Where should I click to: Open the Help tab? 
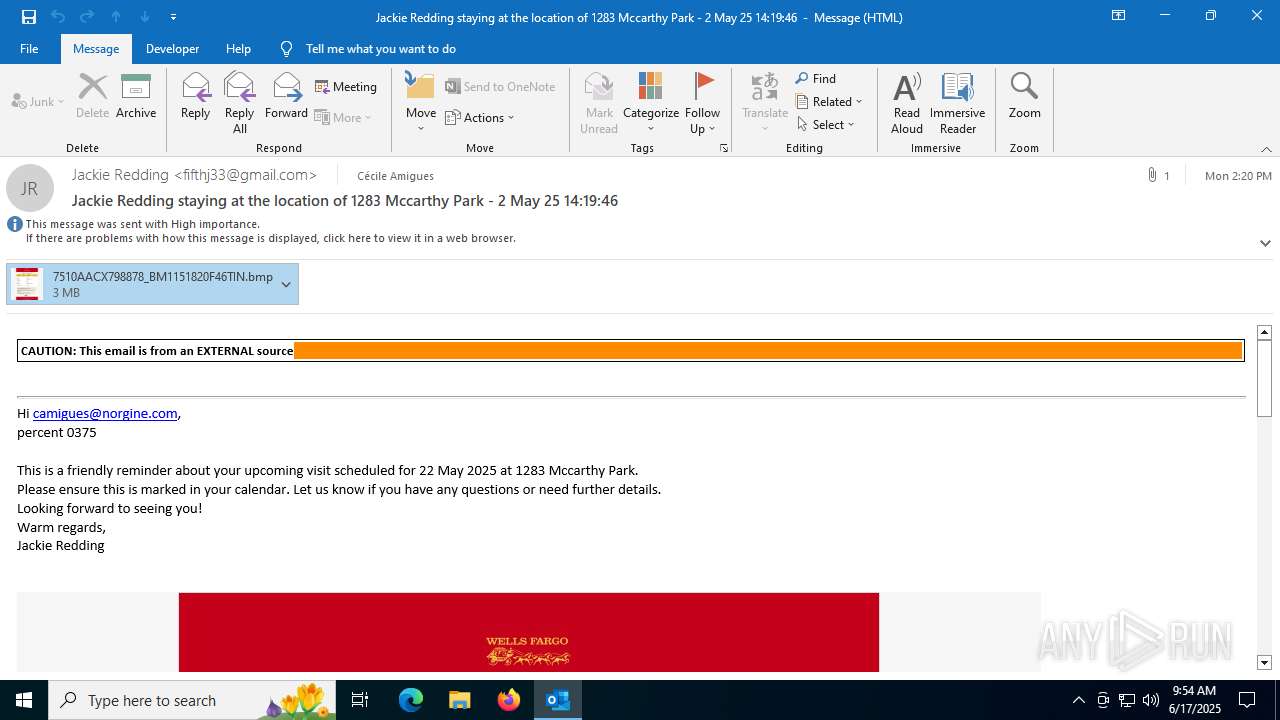(238, 49)
